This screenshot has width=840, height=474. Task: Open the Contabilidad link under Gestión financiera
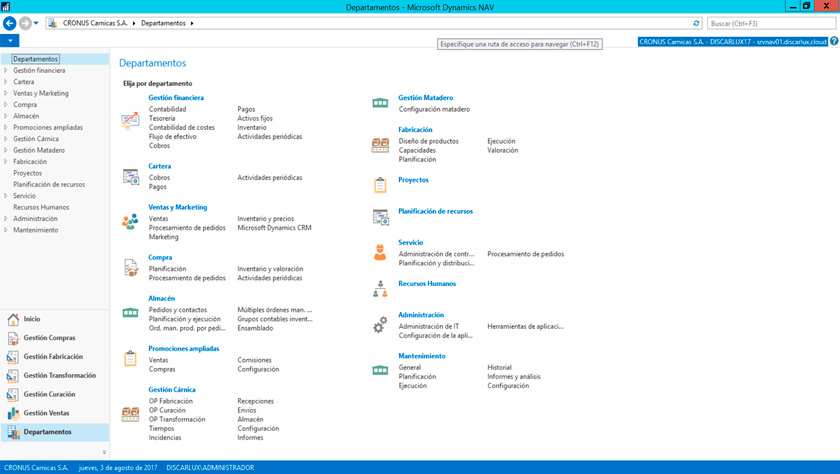[x=168, y=109]
